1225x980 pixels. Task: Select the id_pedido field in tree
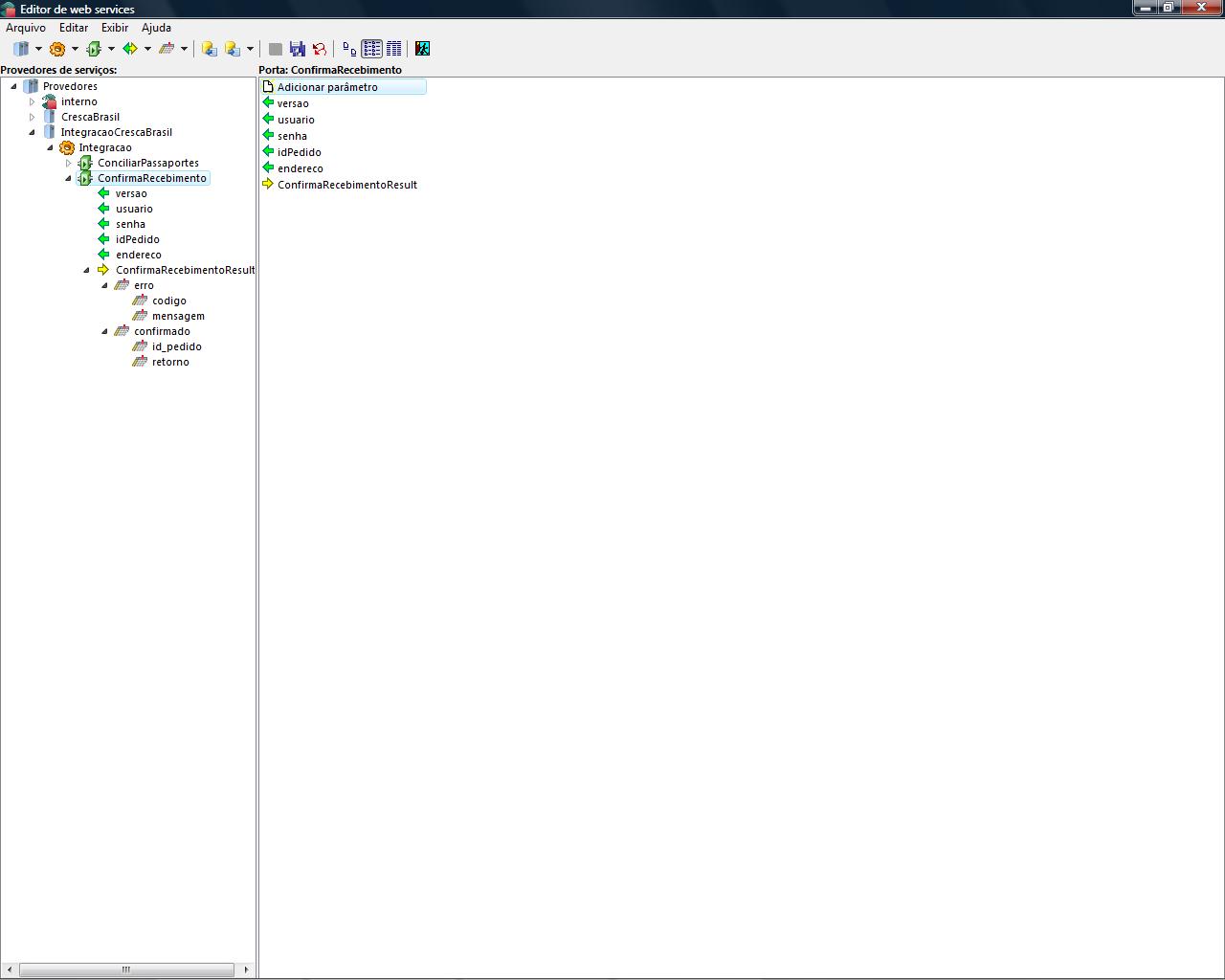[x=177, y=346]
